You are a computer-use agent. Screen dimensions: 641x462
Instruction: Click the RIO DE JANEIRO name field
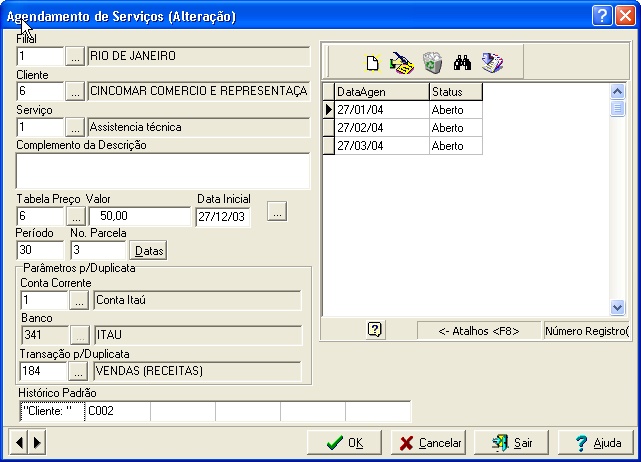(x=199, y=56)
